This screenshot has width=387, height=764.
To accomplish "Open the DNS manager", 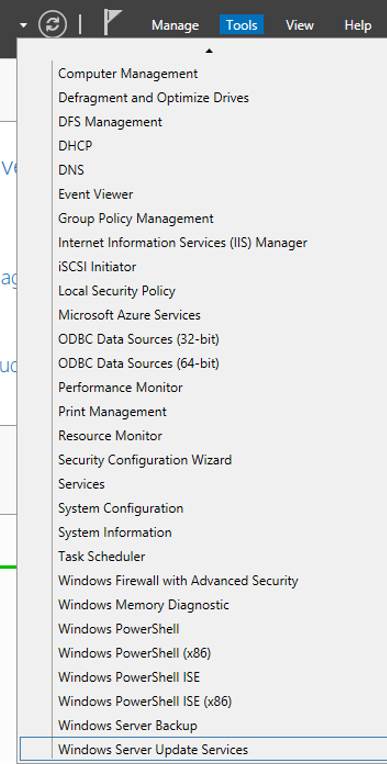I will [71, 170].
